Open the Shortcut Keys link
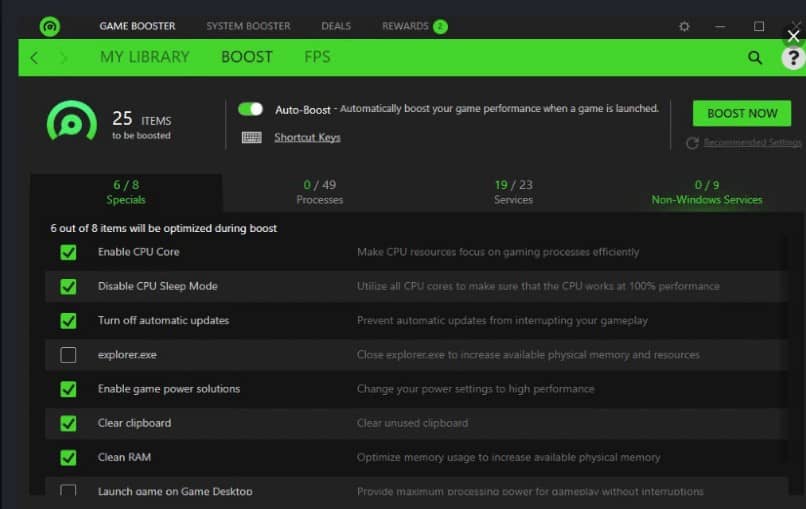 [307, 137]
